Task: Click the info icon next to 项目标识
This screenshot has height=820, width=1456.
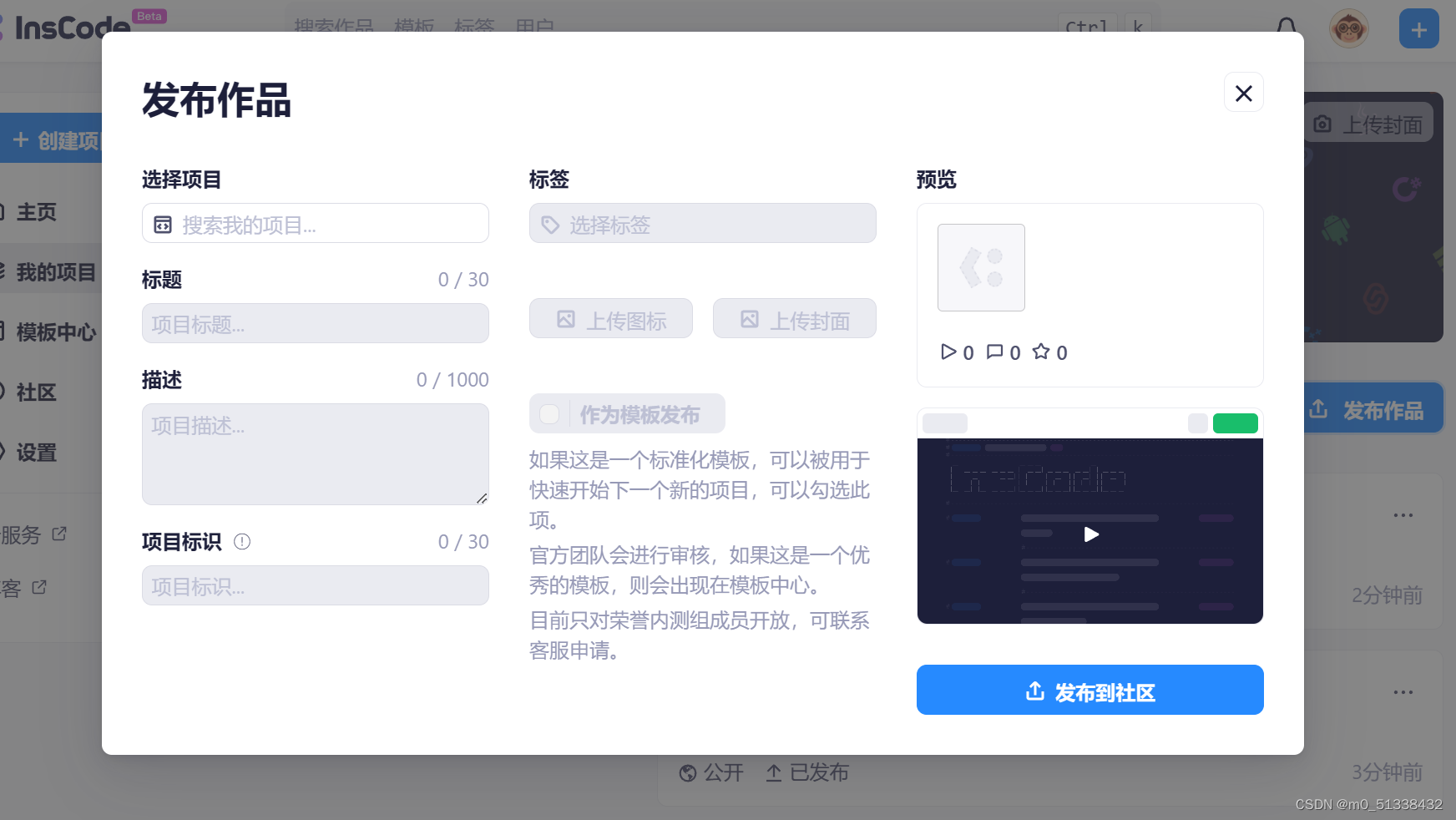Action: point(242,542)
